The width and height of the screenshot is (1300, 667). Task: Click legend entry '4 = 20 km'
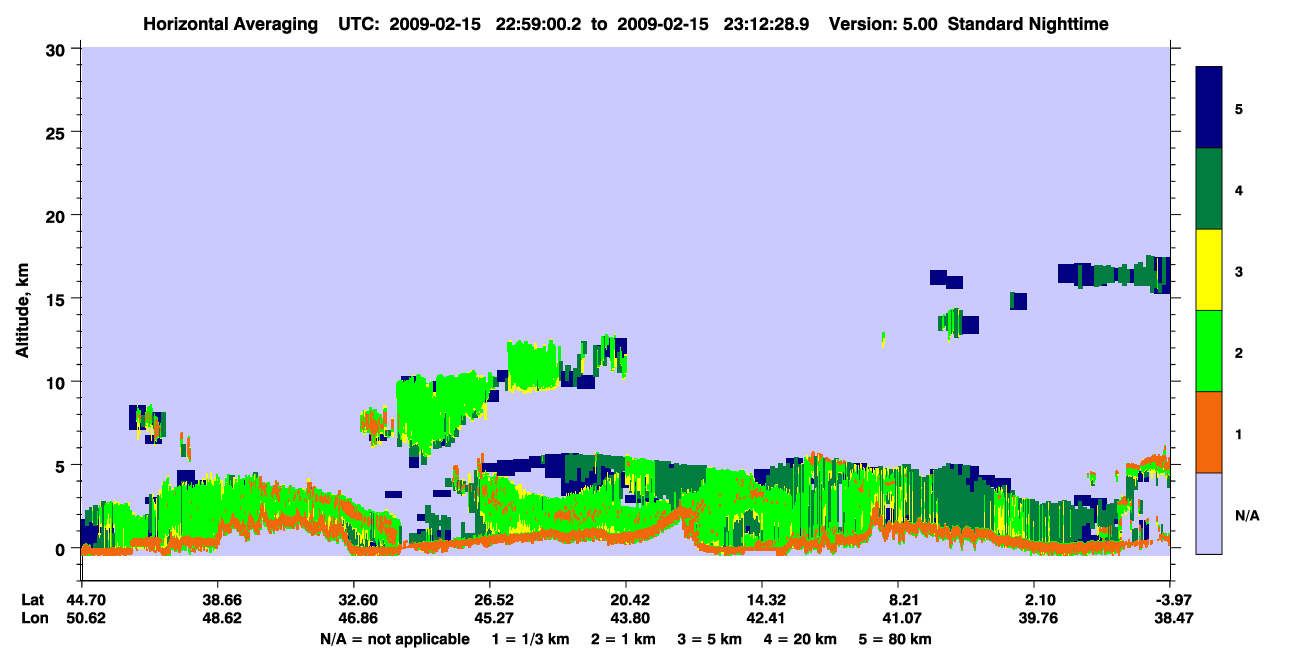(802, 639)
